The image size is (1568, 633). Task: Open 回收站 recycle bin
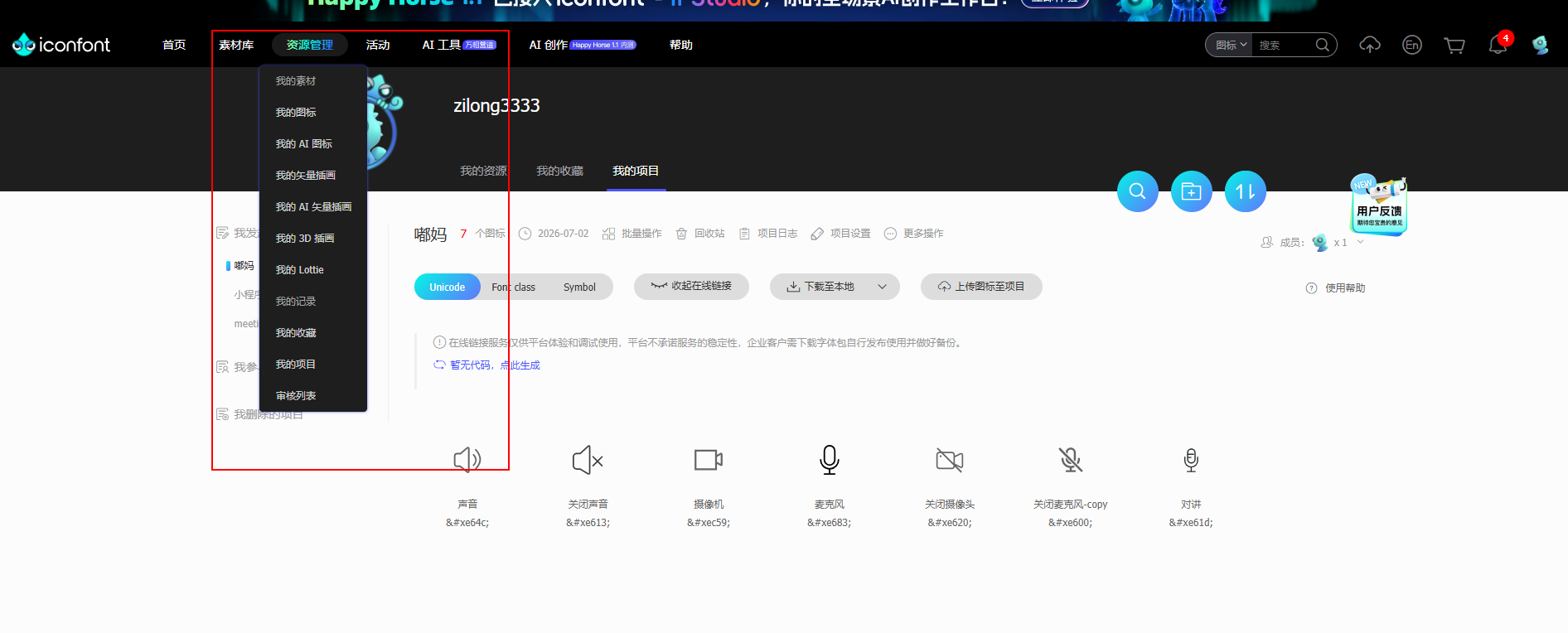tap(700, 234)
